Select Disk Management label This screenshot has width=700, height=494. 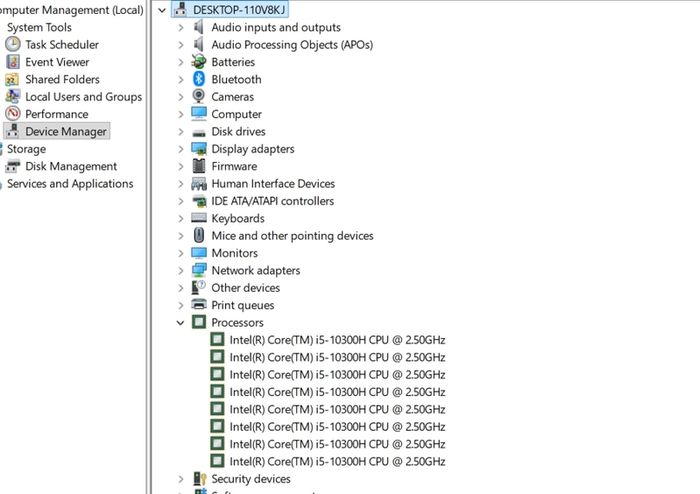pos(71,166)
